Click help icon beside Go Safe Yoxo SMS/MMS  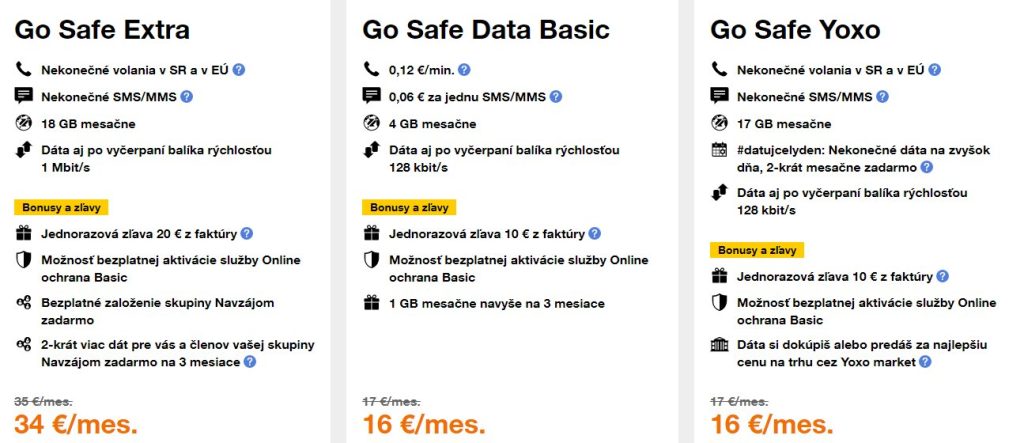click(882, 97)
